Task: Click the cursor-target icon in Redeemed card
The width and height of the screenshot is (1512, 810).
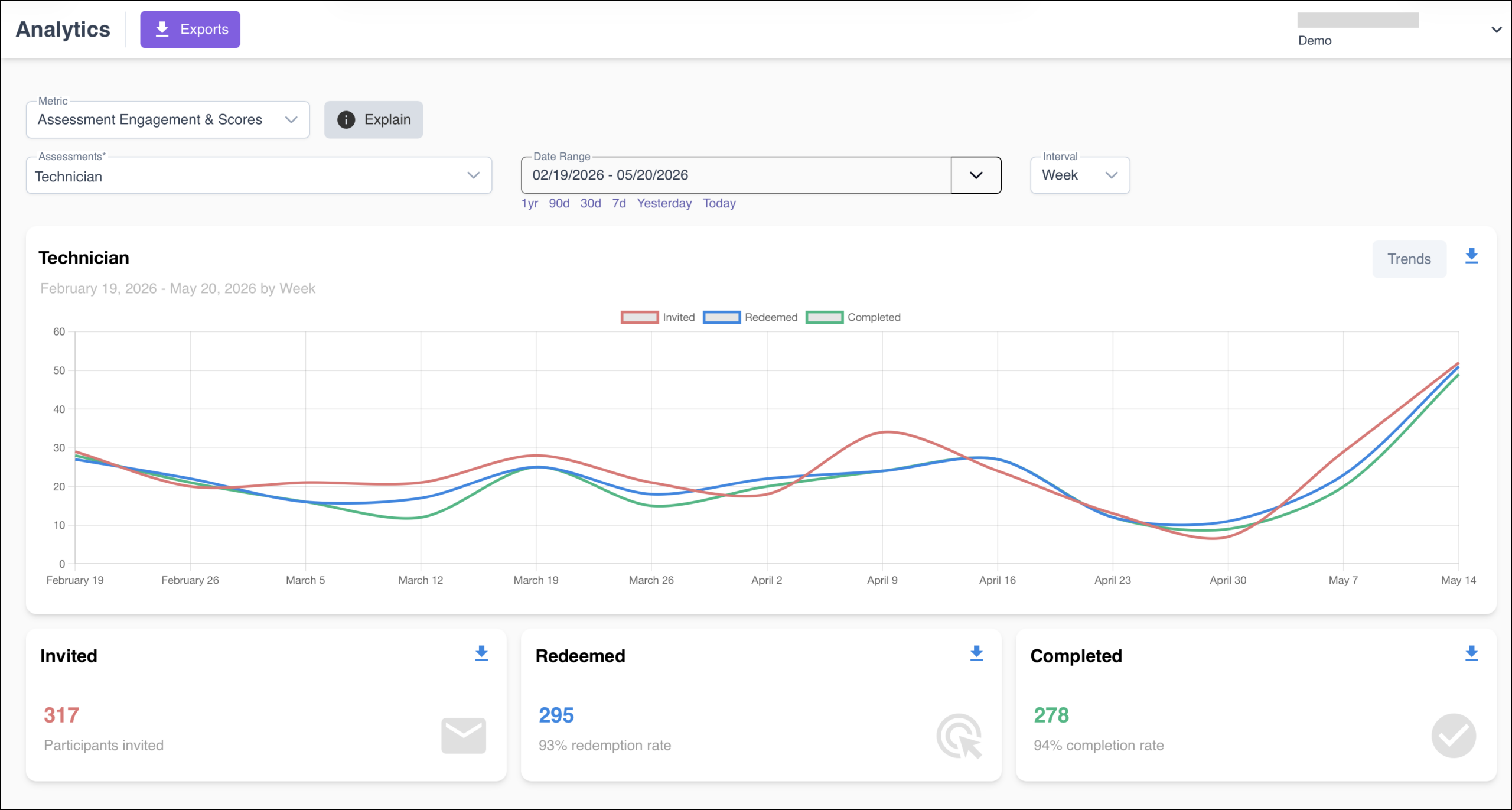Action: click(959, 736)
